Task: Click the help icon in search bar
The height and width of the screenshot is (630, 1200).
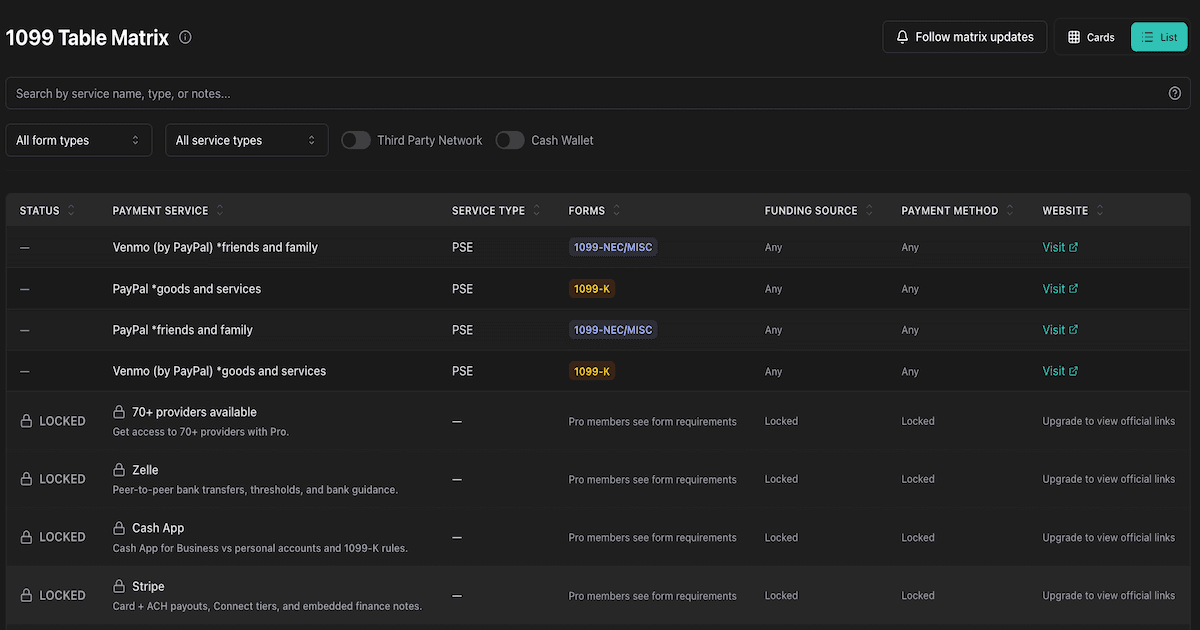Action: click(x=1175, y=93)
